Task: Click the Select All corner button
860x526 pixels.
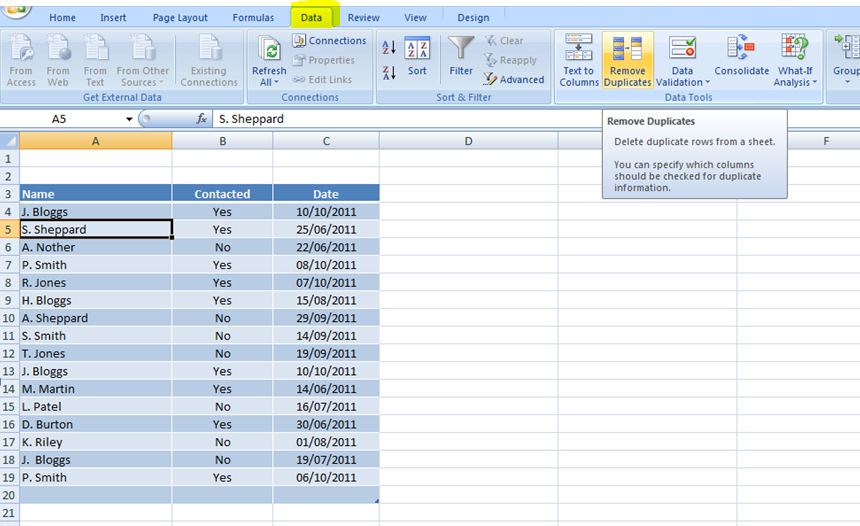Action: [x=9, y=141]
